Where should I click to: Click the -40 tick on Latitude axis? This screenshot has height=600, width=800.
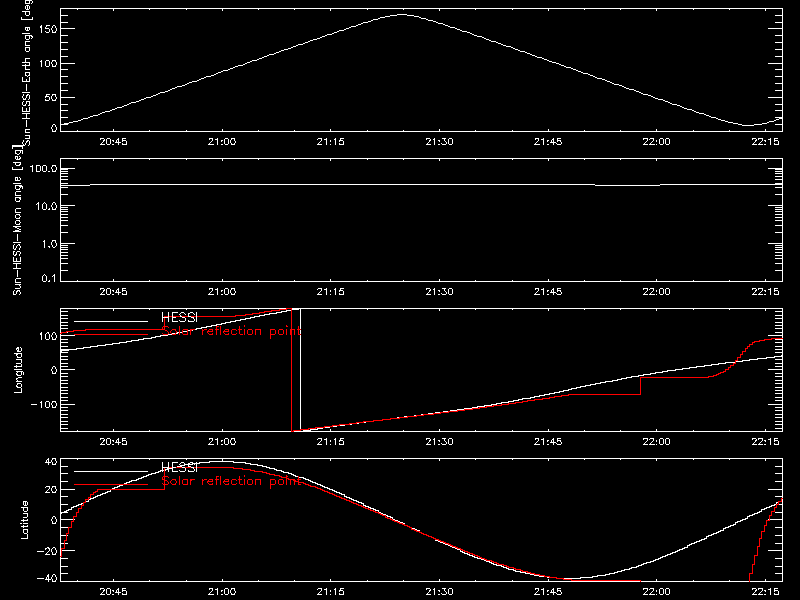48,579
